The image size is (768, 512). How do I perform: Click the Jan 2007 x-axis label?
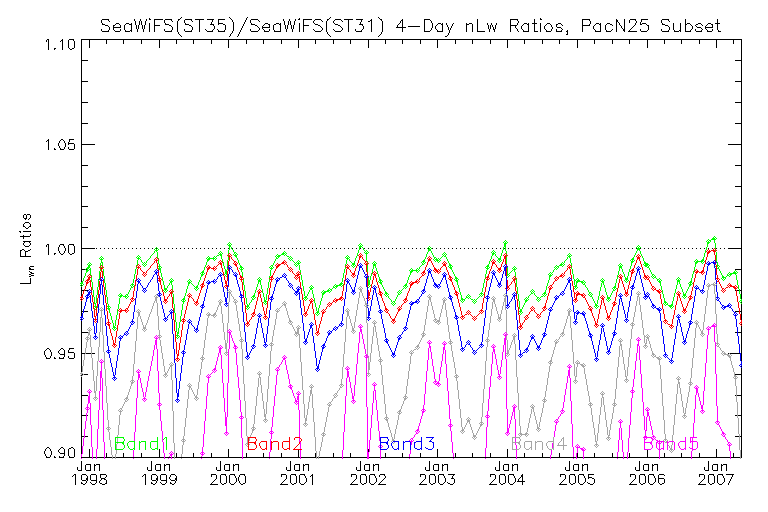point(717,473)
